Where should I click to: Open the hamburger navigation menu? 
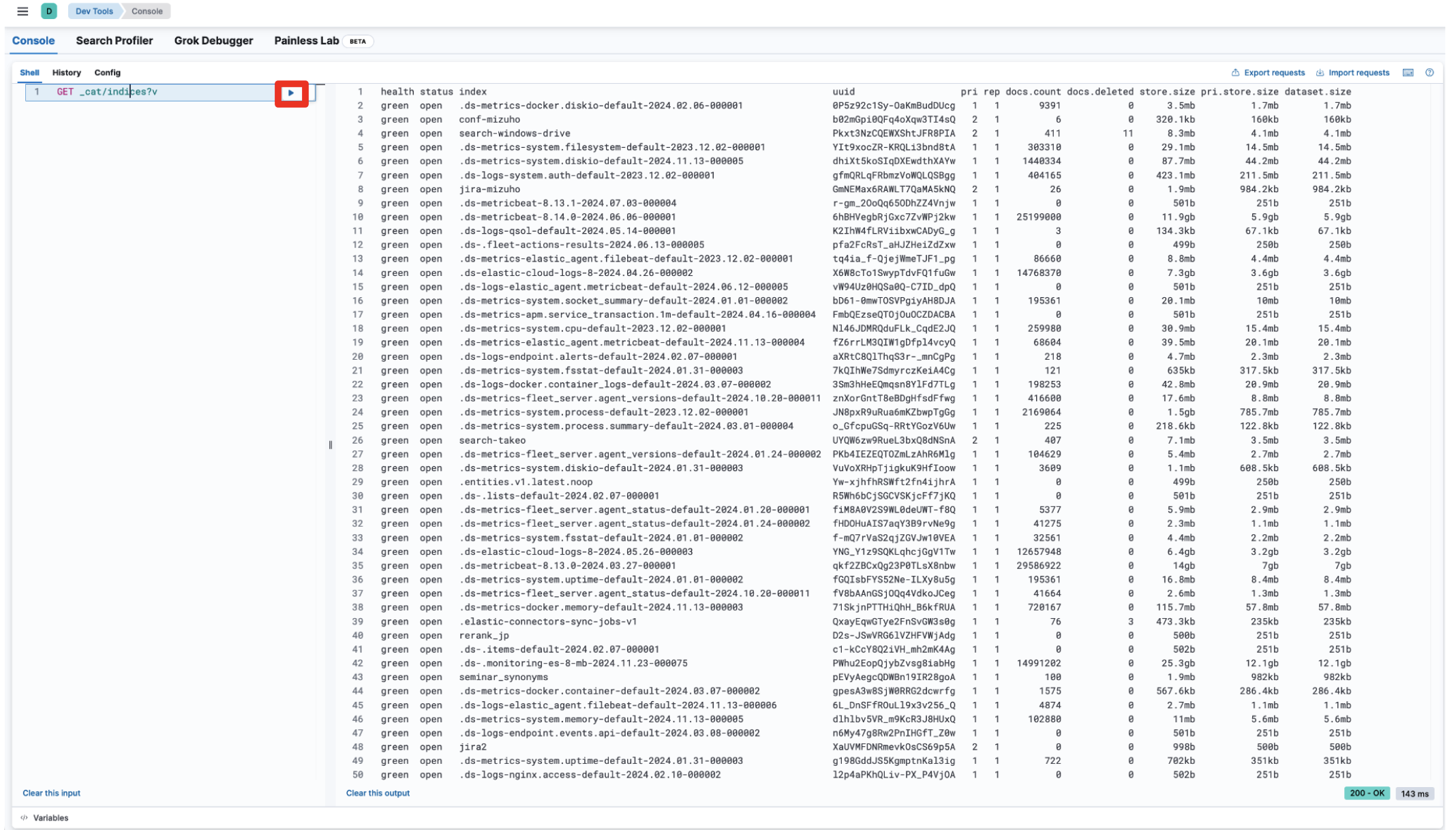(22, 11)
